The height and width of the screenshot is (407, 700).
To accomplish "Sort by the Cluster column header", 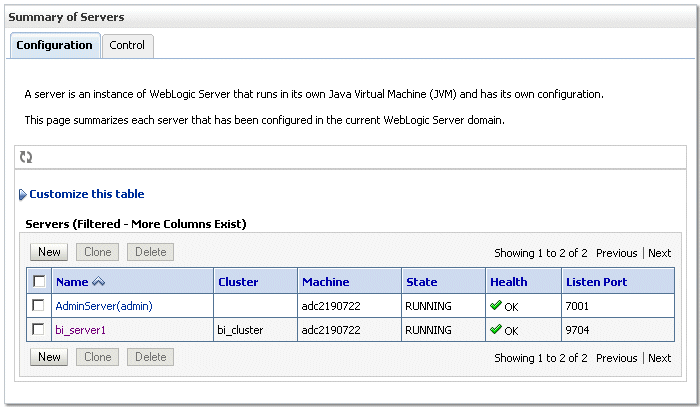I will point(238,282).
